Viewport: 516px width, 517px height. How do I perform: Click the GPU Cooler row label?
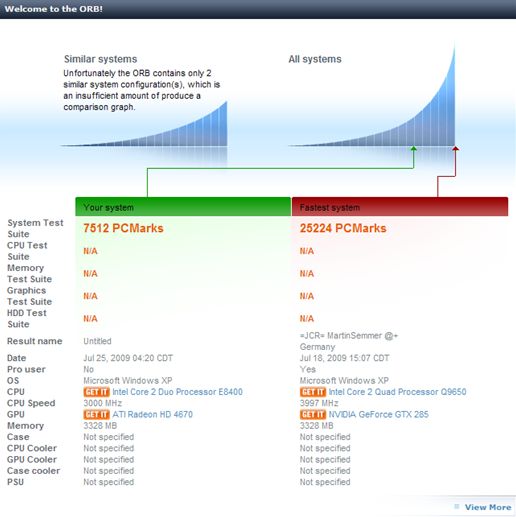(x=32, y=460)
